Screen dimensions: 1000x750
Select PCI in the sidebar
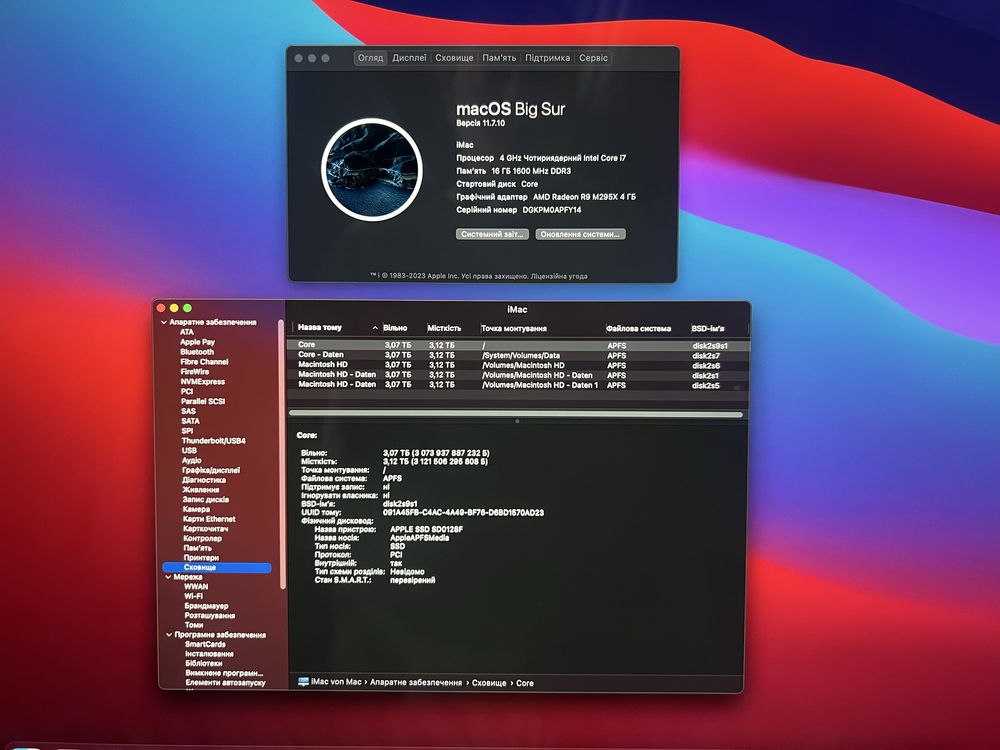coord(187,392)
